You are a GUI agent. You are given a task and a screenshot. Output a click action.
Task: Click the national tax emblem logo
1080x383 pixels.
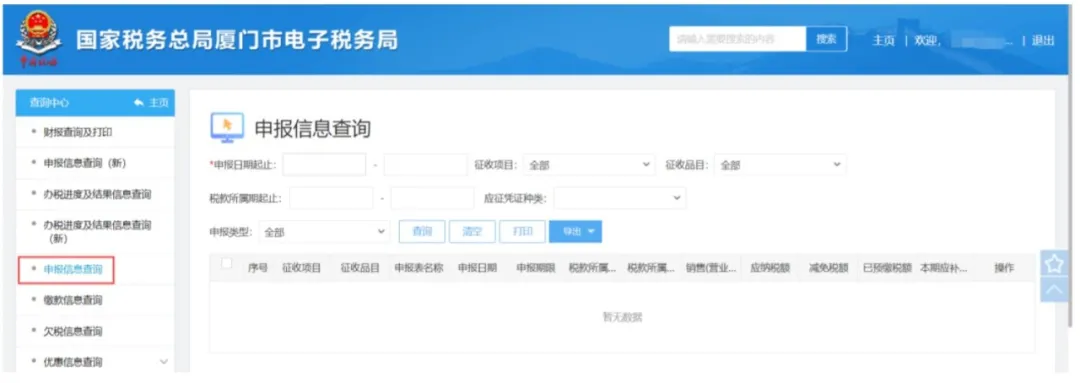pos(39,39)
